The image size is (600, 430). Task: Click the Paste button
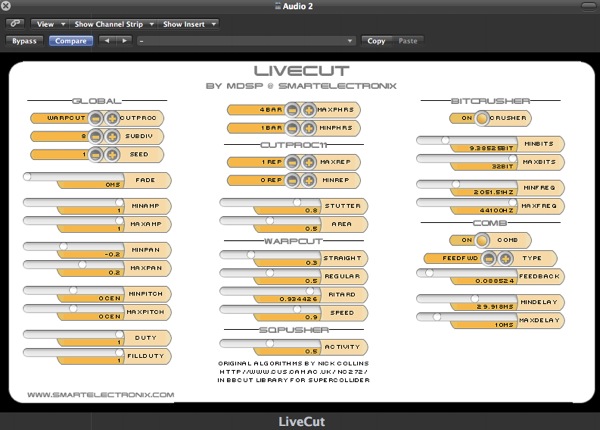pyautogui.click(x=408, y=41)
